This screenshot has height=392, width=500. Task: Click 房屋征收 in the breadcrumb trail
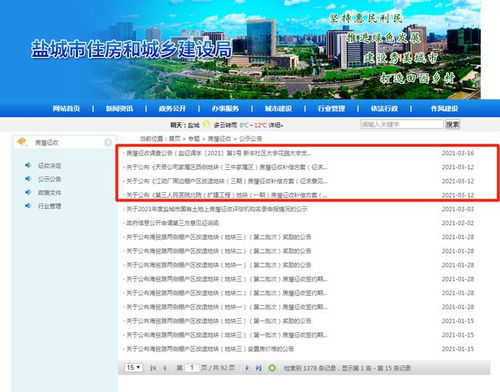219,139
